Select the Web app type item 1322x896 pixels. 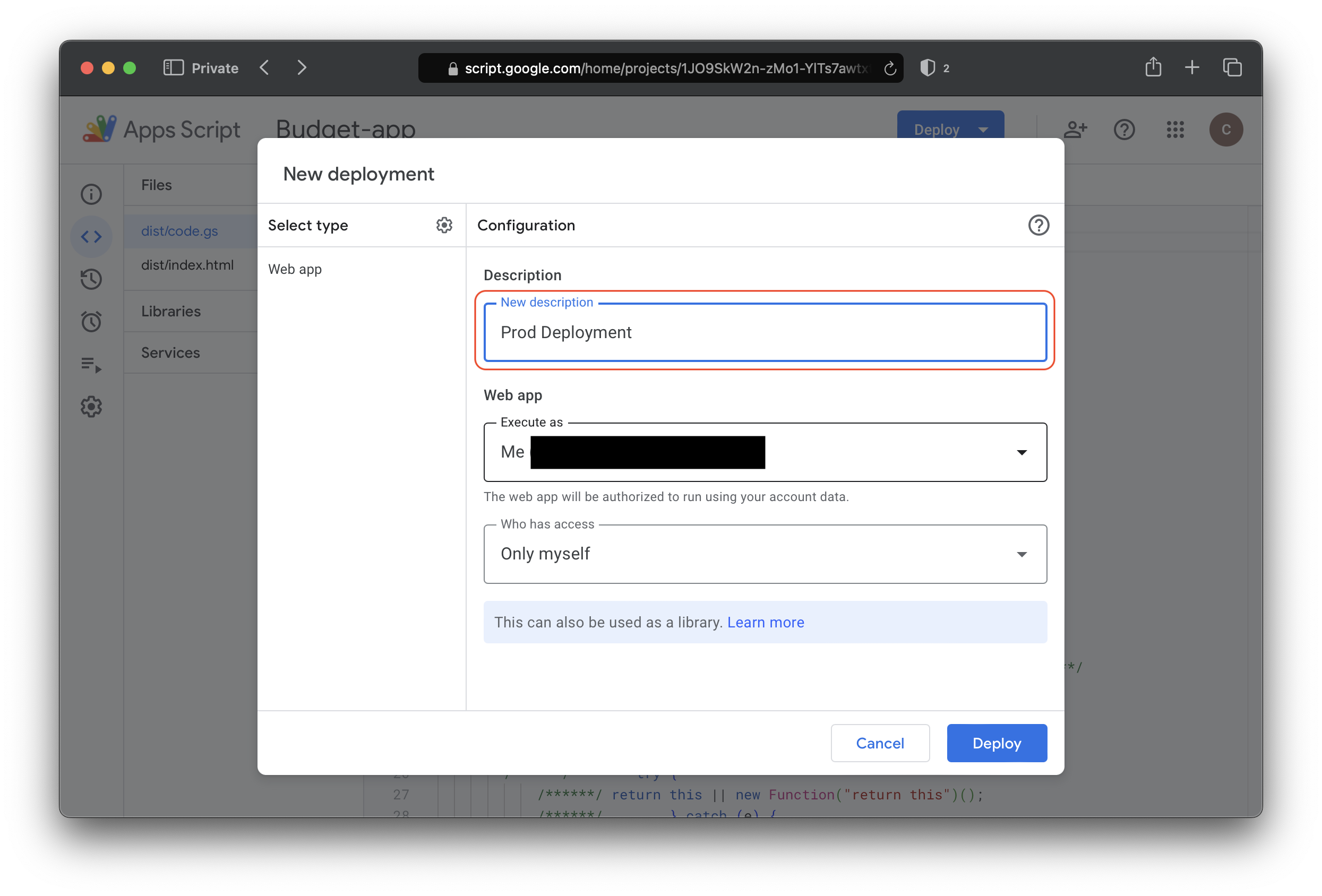(x=296, y=267)
